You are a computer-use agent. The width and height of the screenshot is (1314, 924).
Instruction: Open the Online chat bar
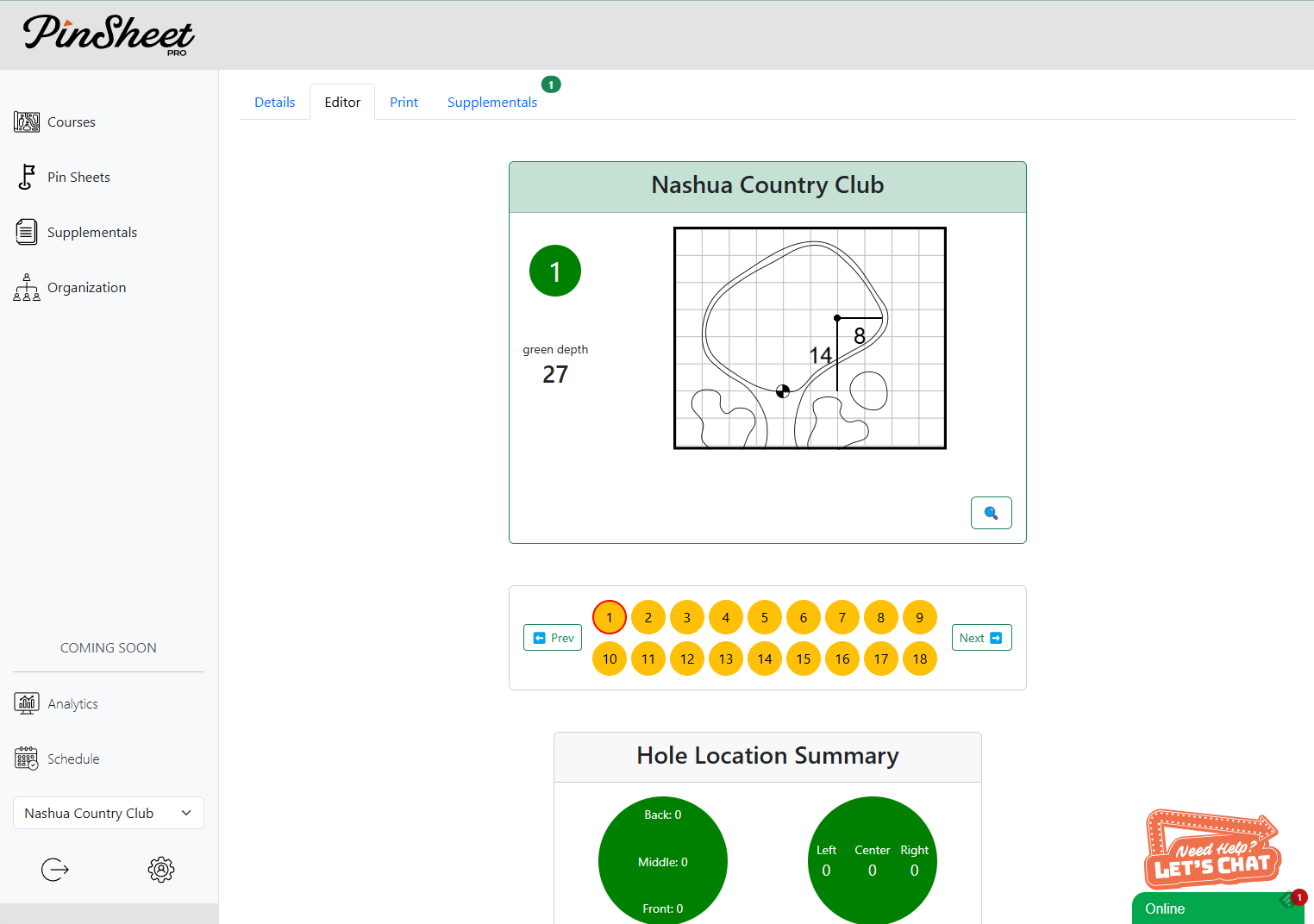(x=1217, y=908)
